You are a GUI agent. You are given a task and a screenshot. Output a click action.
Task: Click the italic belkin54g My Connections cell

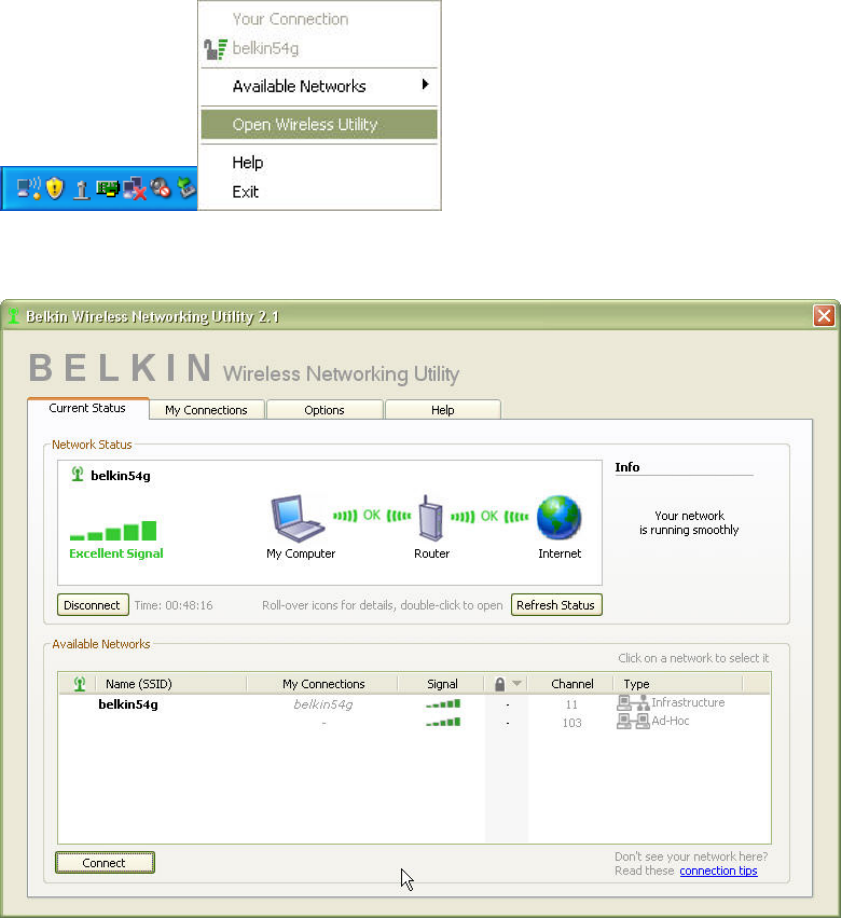pyautogui.click(x=323, y=704)
